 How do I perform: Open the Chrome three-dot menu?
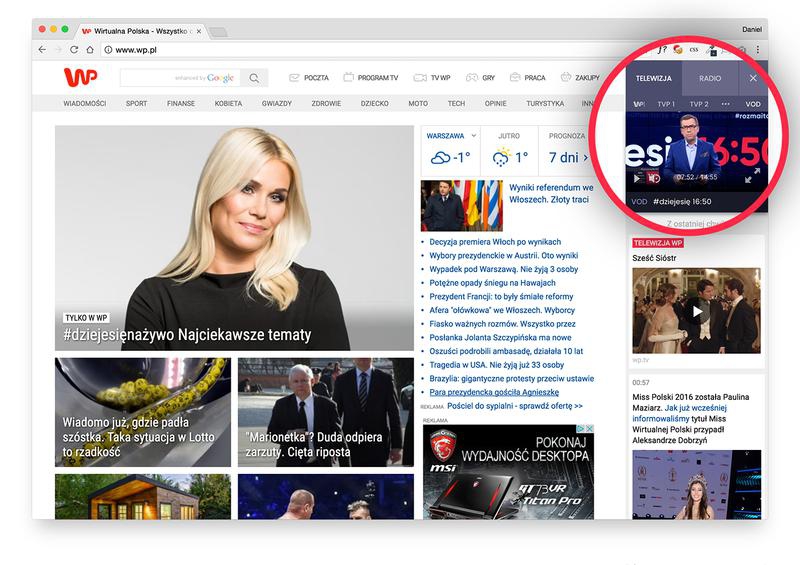pyautogui.click(x=758, y=49)
